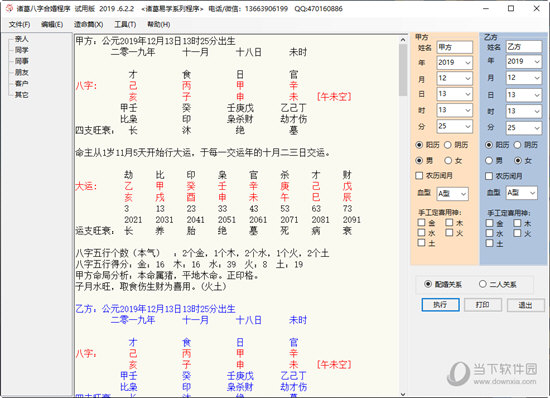Expand the 甲方 minute dropdown
The height and width of the screenshot is (398, 550).
pyautogui.click(x=468, y=127)
